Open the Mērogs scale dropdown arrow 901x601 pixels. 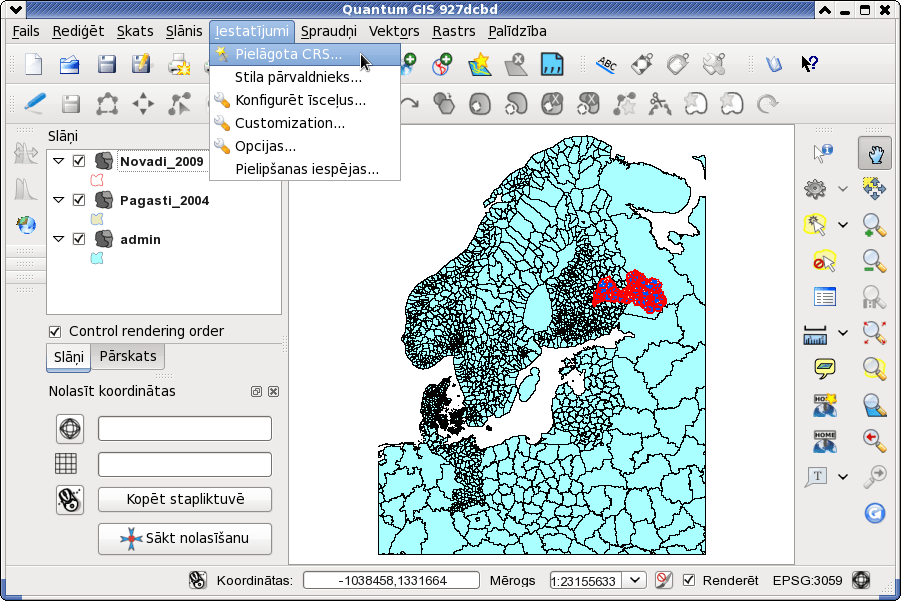[x=634, y=580]
